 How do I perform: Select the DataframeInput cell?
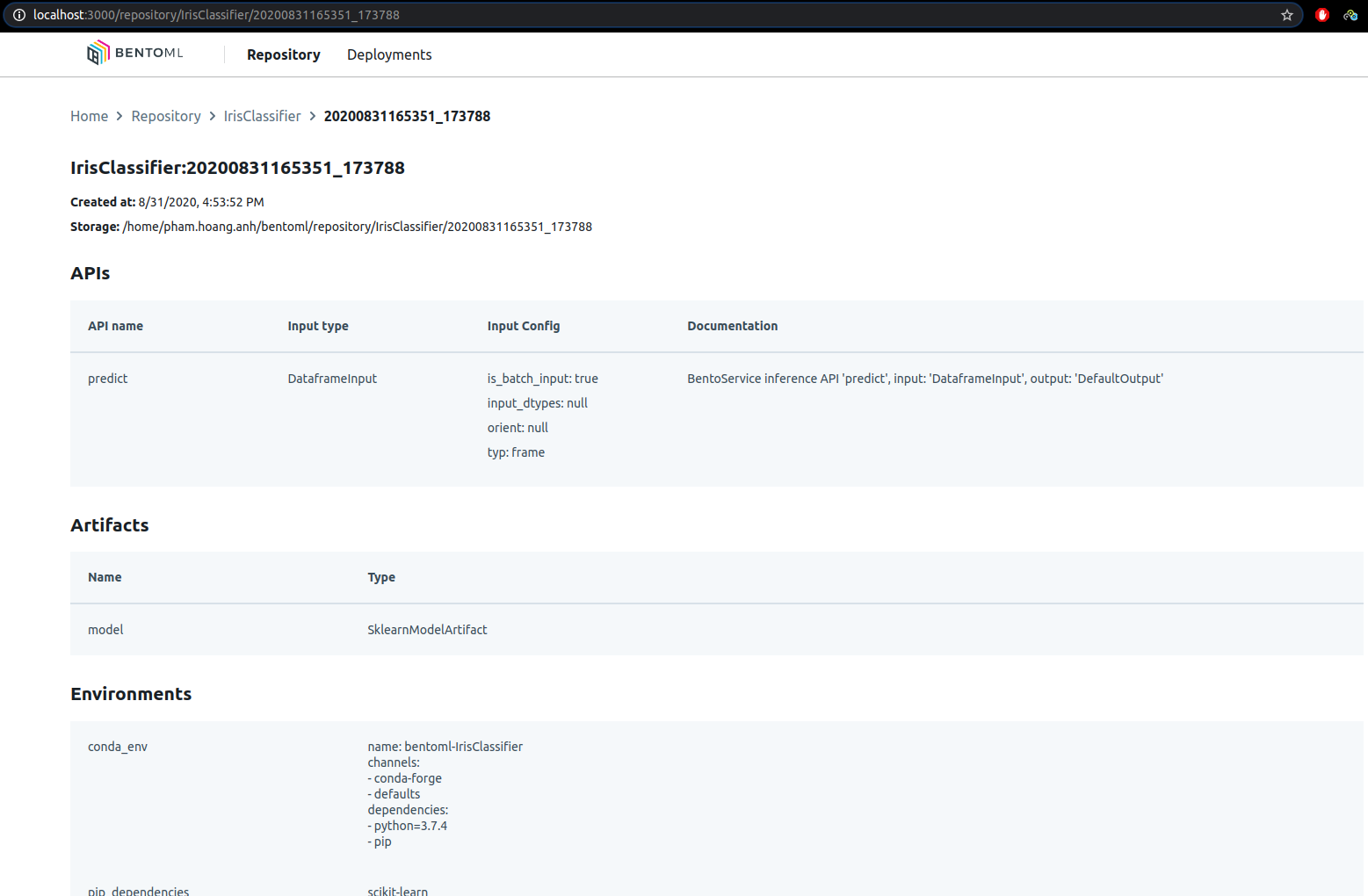coord(332,379)
